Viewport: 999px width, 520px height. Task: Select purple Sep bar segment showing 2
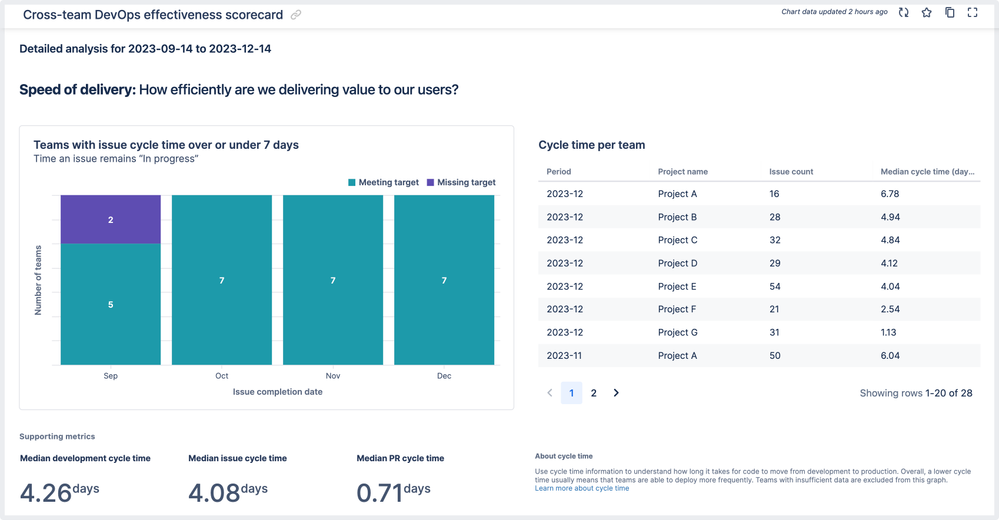pos(110,219)
